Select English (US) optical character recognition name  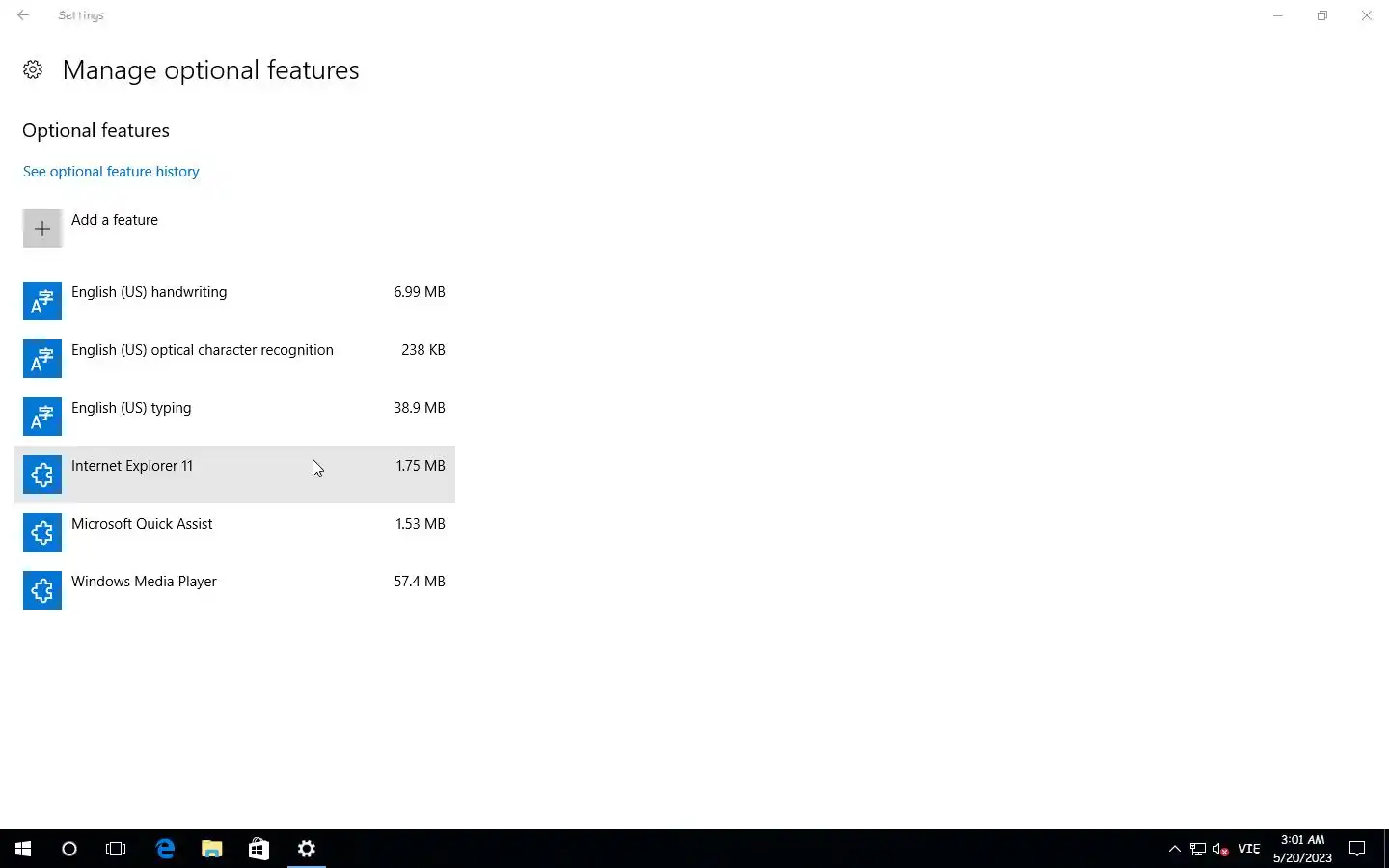pyautogui.click(x=203, y=350)
